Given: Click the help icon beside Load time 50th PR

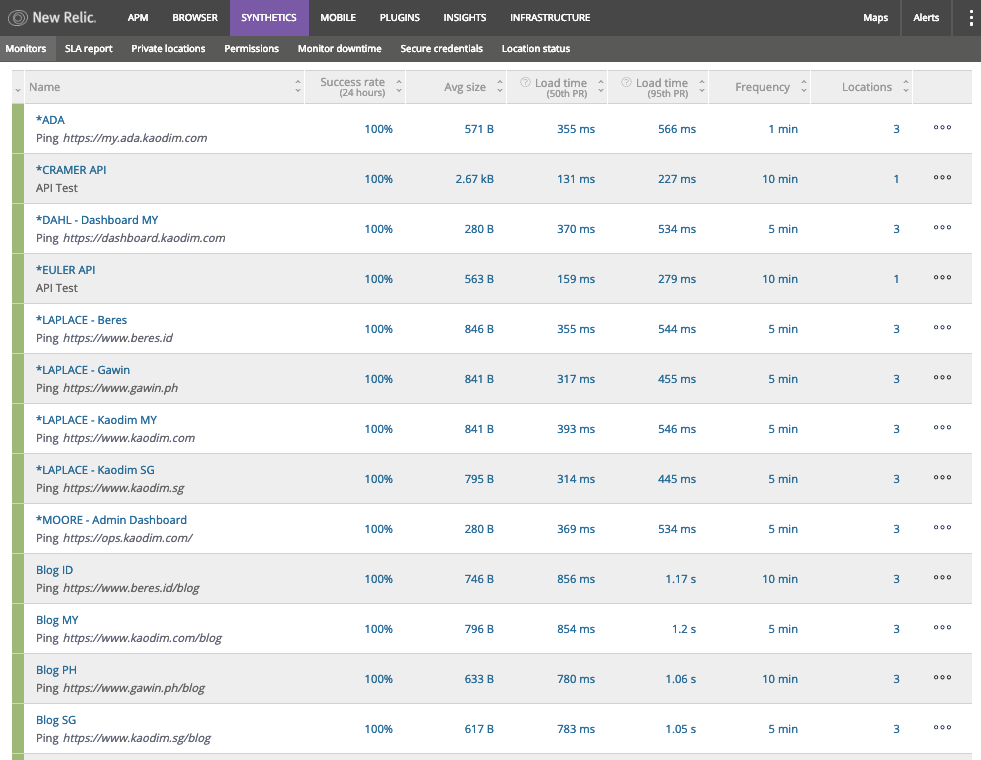Looking at the screenshot, I should 526,83.
